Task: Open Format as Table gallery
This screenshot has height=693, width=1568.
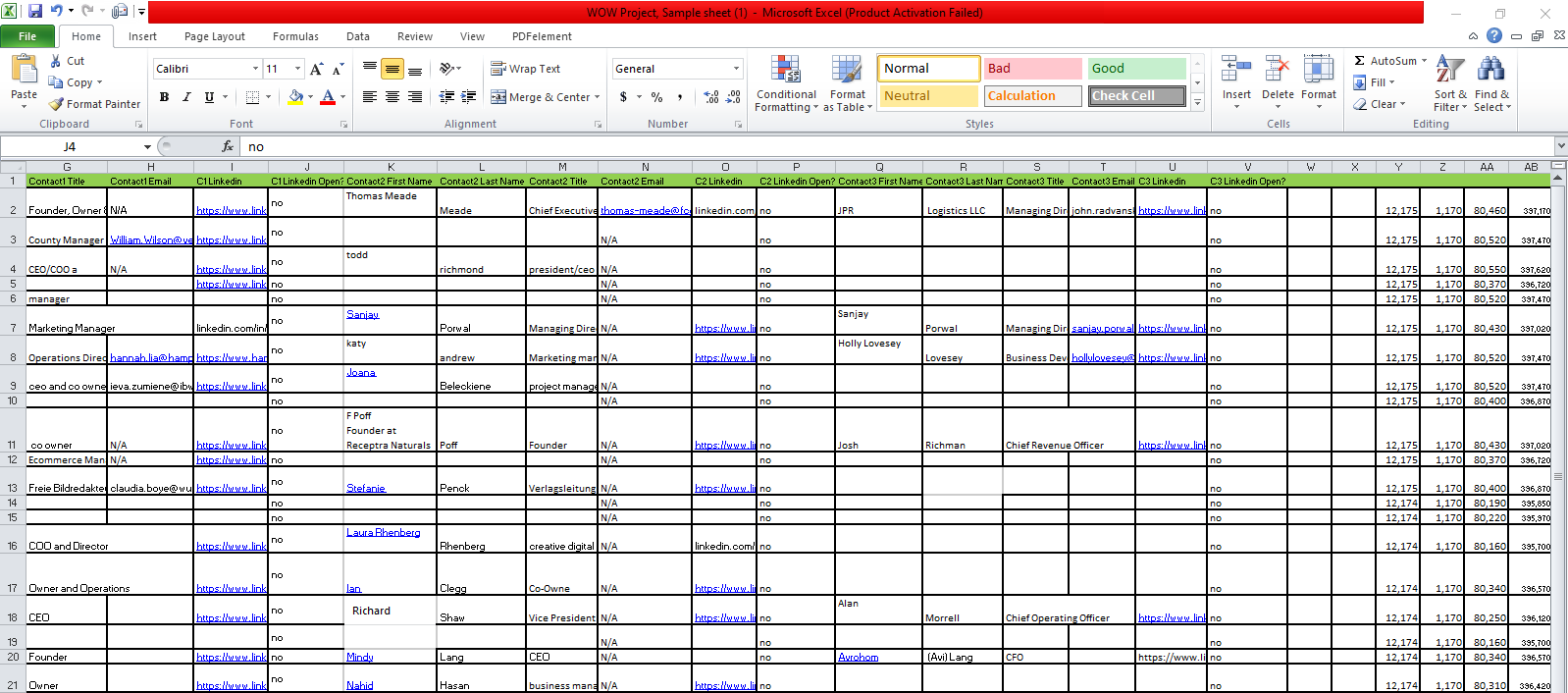Action: (x=848, y=83)
